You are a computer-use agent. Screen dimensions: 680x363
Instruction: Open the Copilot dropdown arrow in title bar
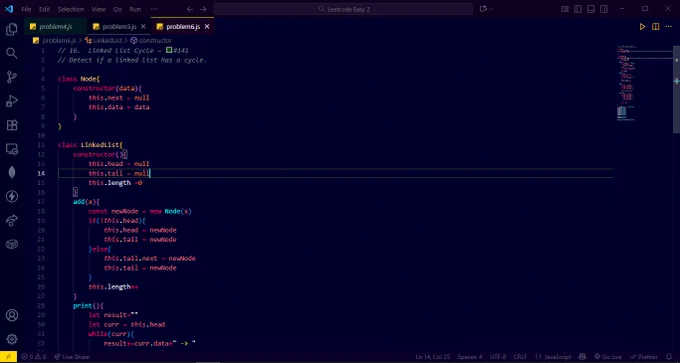pyautogui.click(x=491, y=9)
